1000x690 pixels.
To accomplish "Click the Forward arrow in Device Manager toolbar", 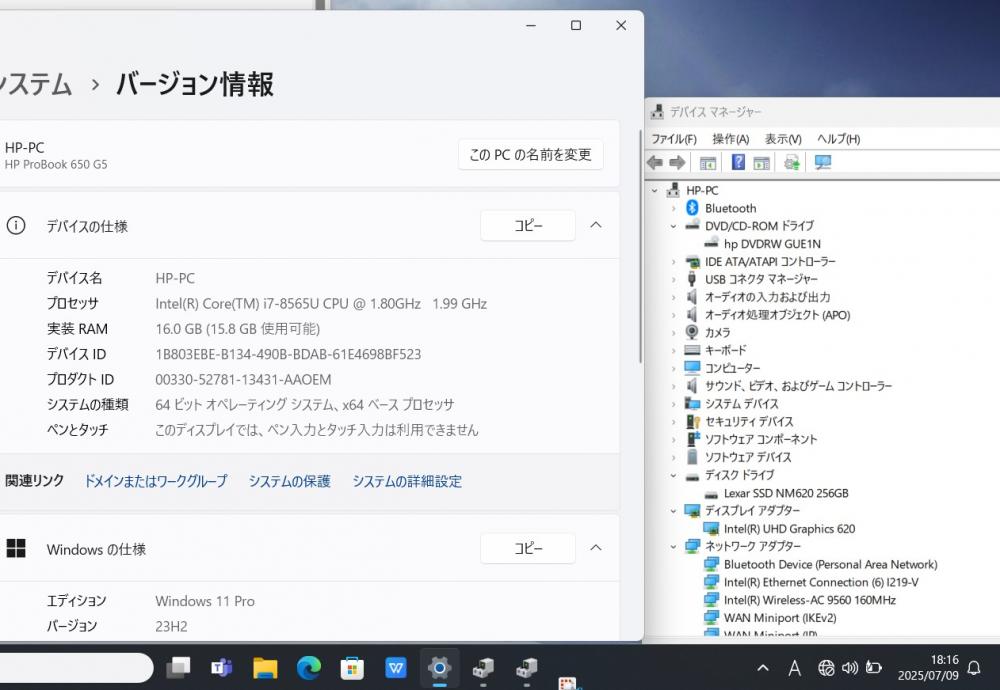I will click(677, 163).
